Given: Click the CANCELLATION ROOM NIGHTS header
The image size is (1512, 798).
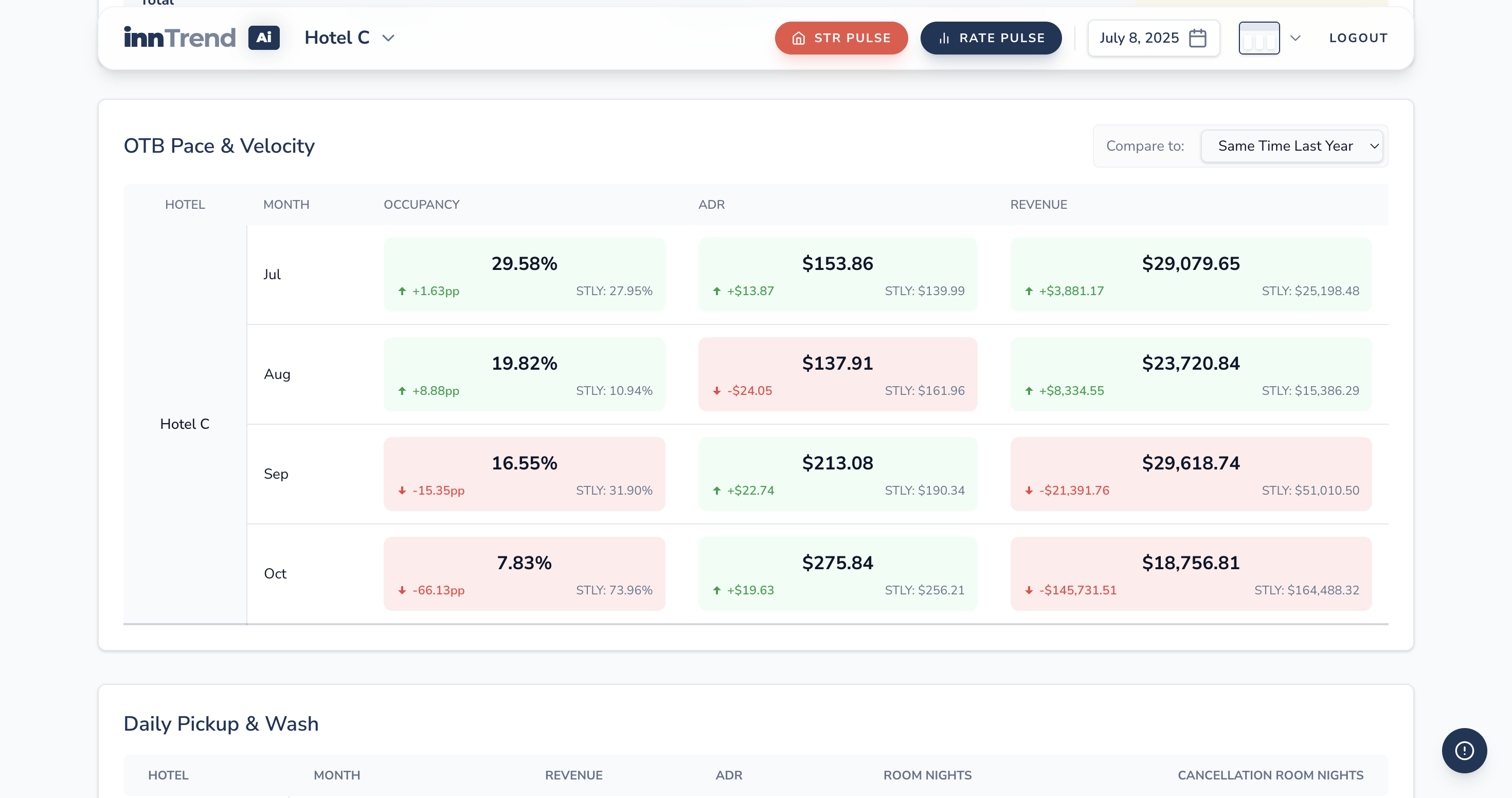Looking at the screenshot, I should coord(1270,775).
